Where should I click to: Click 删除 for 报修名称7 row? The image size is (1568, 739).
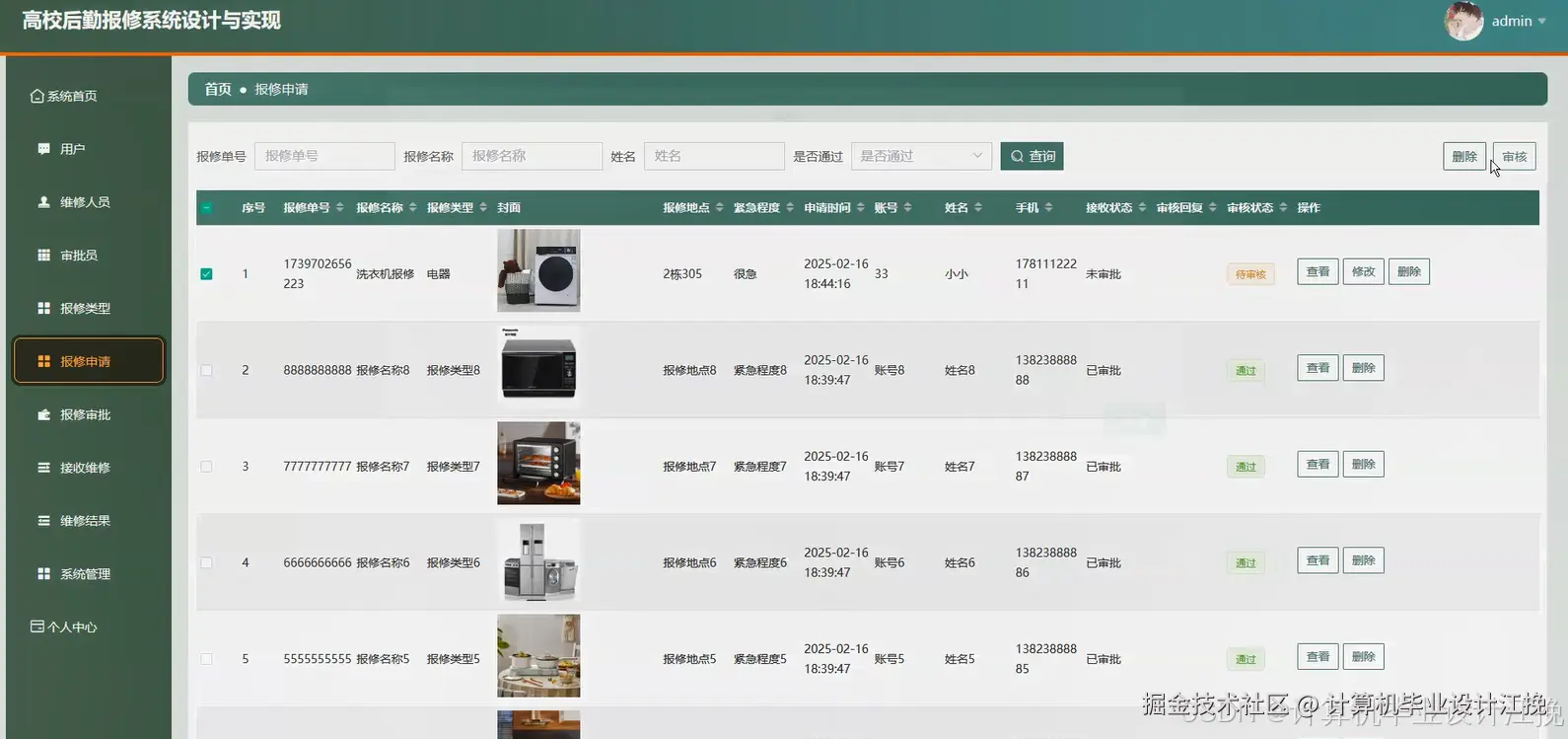click(x=1364, y=464)
